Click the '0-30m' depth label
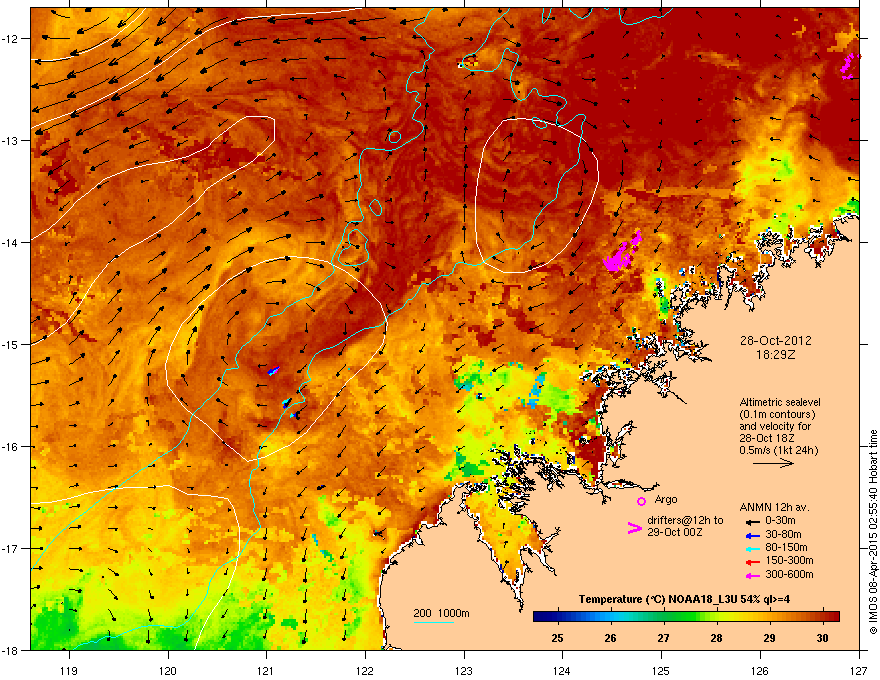 point(780,521)
